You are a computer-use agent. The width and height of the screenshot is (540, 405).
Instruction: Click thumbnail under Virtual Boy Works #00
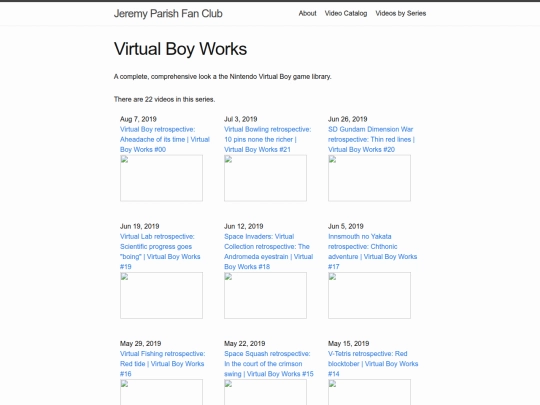161,178
